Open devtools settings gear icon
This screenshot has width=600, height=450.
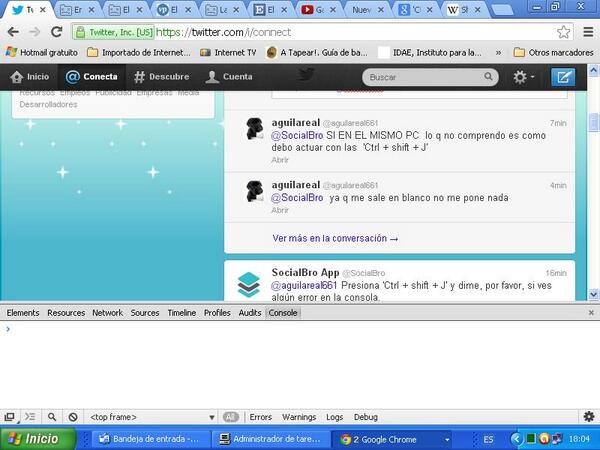(589, 417)
